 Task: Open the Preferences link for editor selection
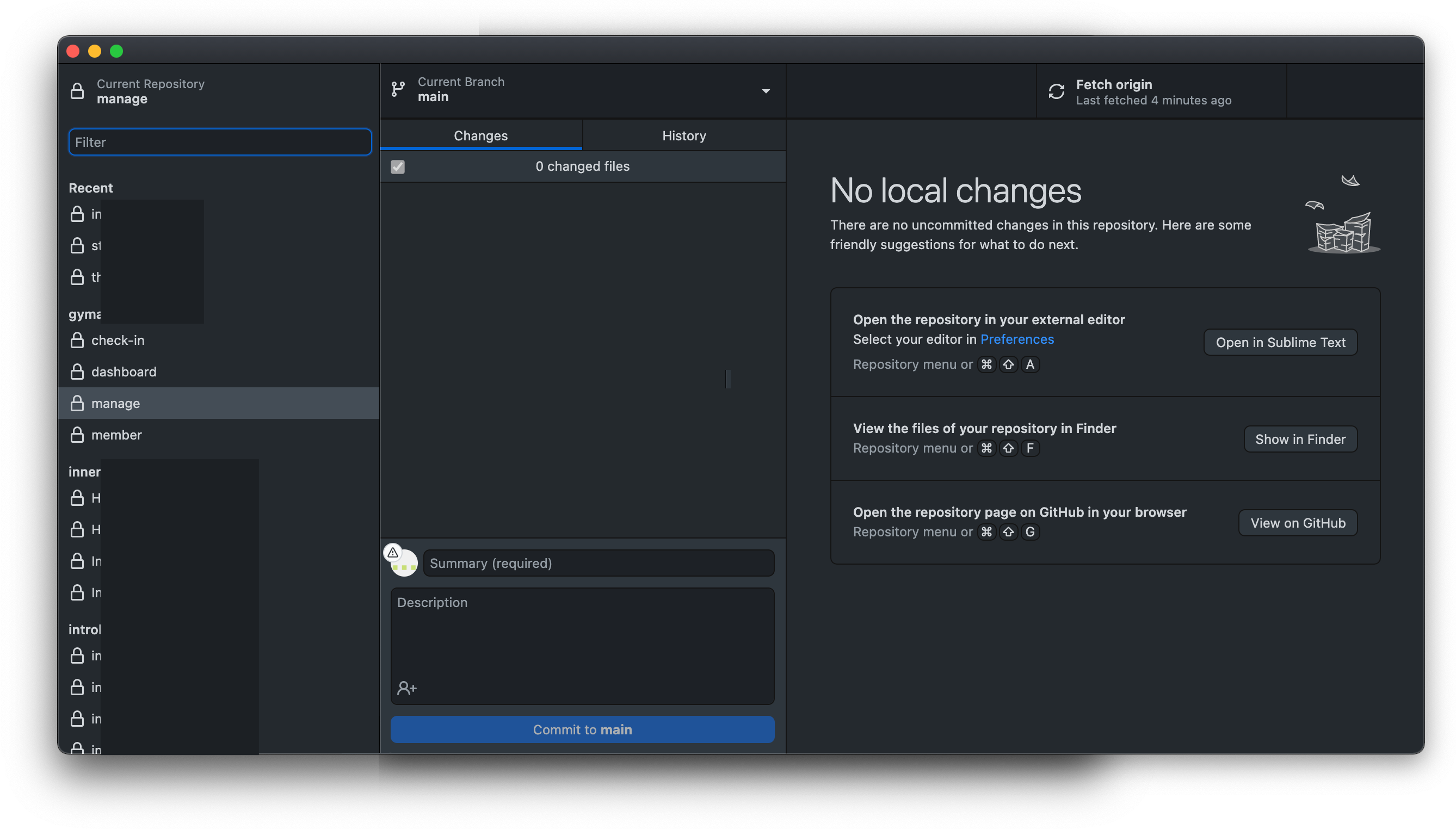tap(1017, 339)
